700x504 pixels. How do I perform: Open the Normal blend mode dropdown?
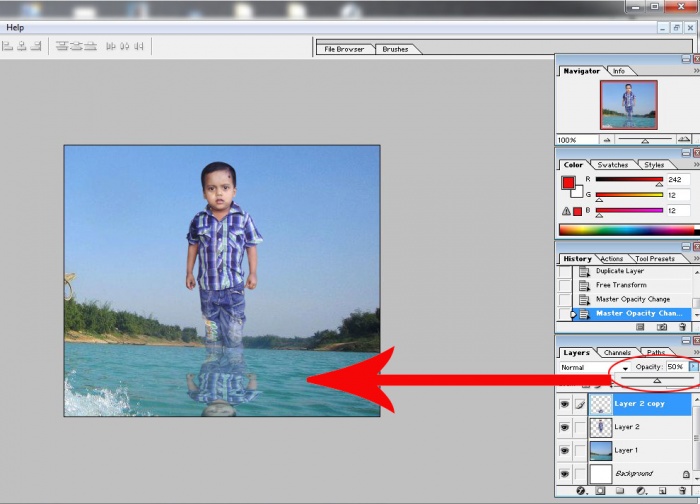tap(595, 367)
